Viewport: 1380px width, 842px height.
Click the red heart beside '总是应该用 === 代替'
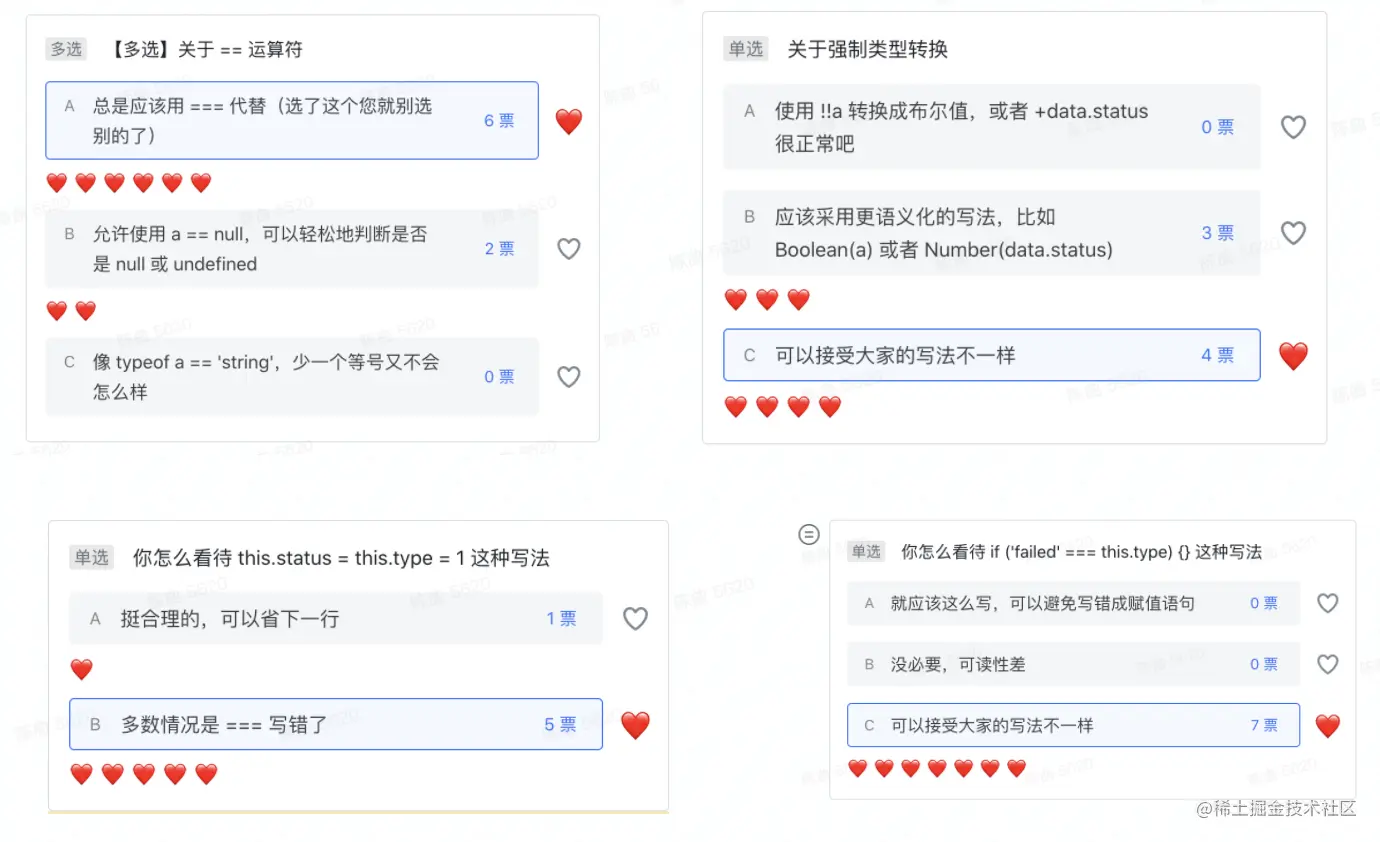pyautogui.click(x=568, y=121)
